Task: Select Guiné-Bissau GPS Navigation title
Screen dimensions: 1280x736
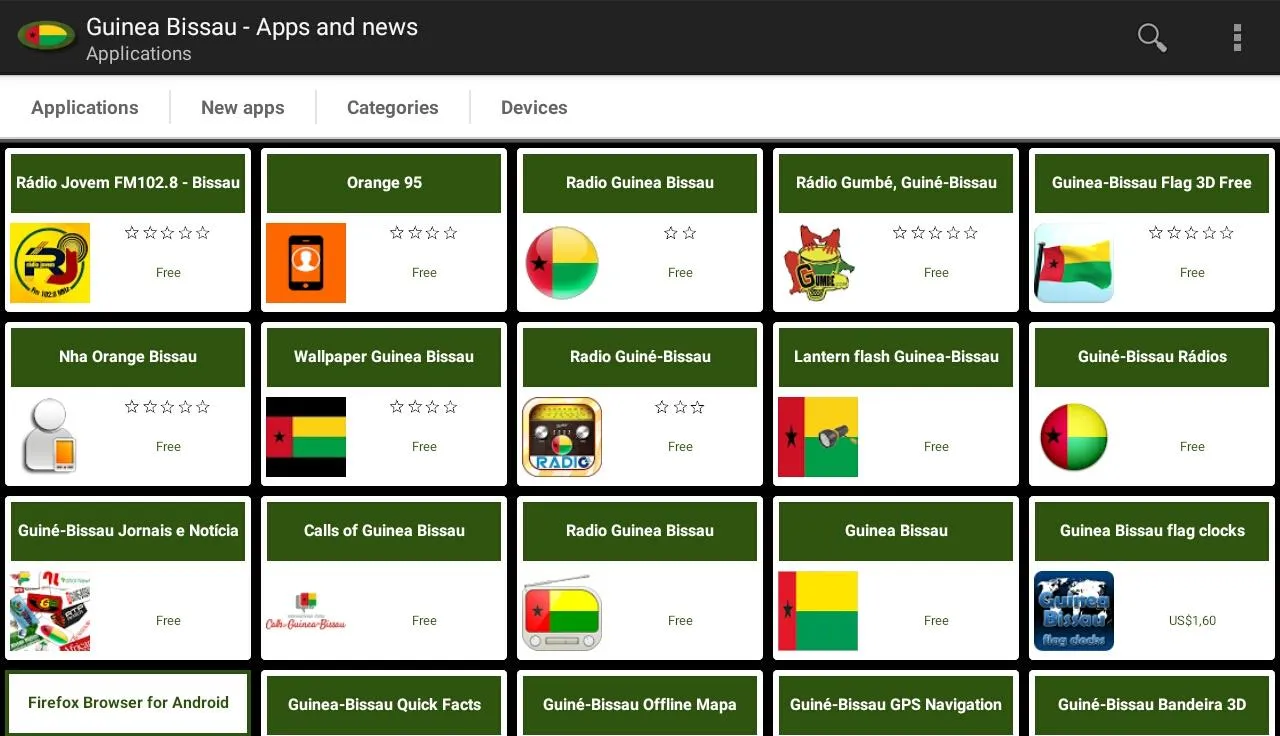Action: tap(896, 705)
